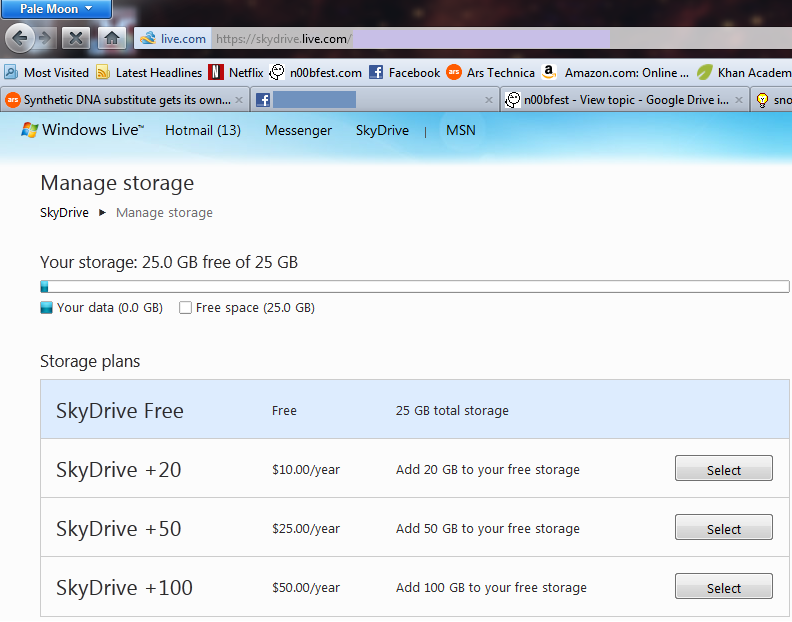Switch to the lightbulb icon tab
Screen dimensions: 792x622
[771, 100]
